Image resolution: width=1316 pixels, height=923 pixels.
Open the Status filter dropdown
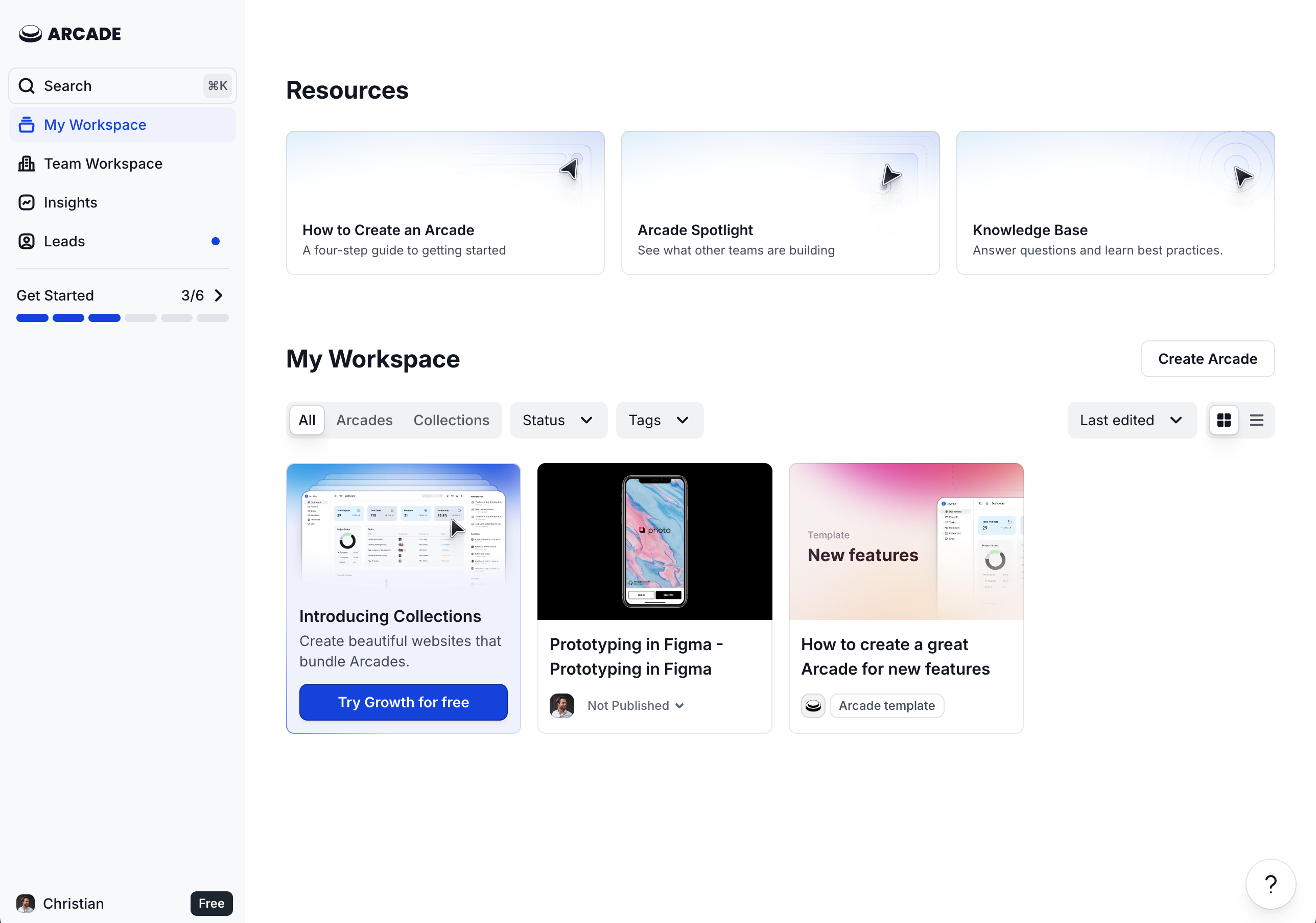click(555, 420)
